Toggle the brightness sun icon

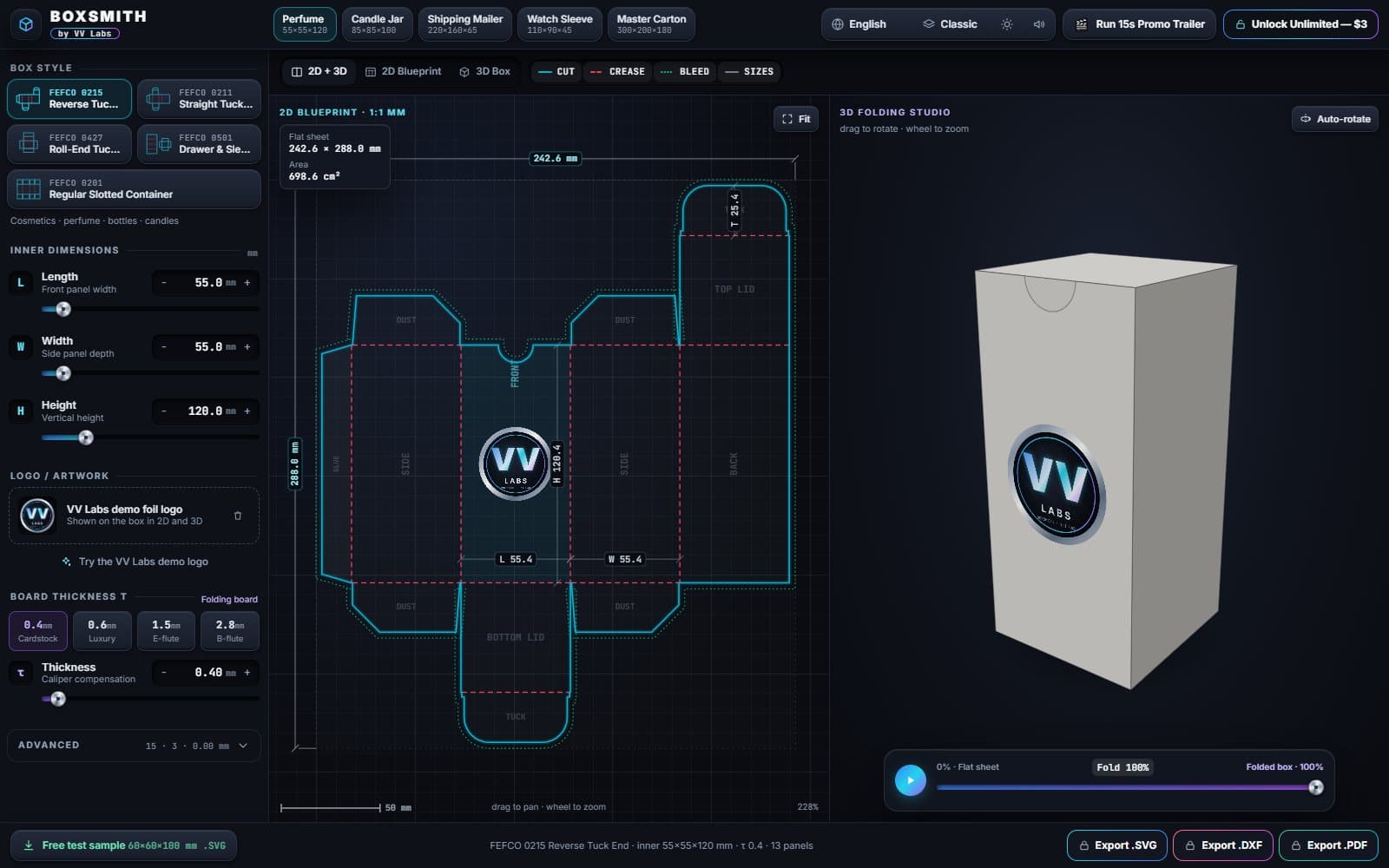(1007, 24)
